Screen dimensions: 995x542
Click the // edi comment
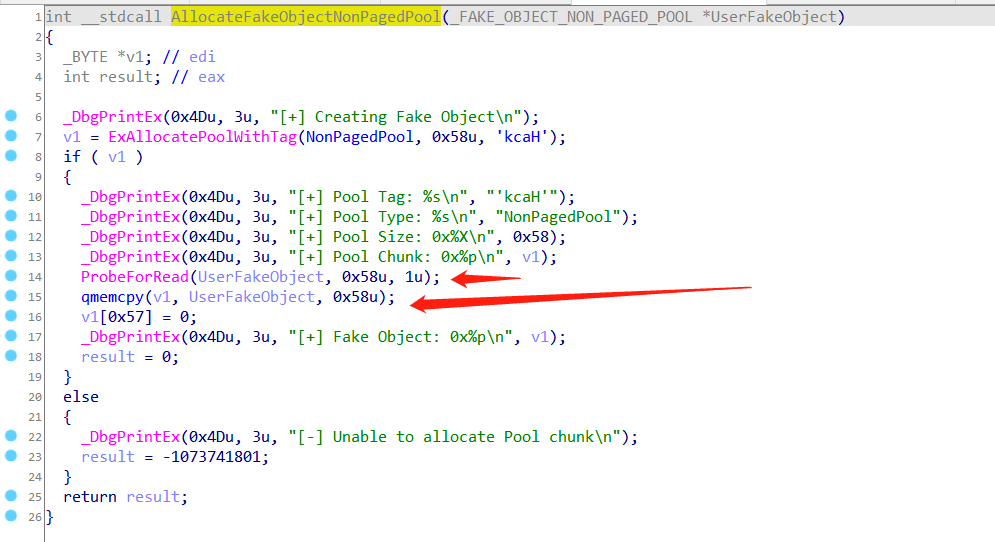coord(189,57)
